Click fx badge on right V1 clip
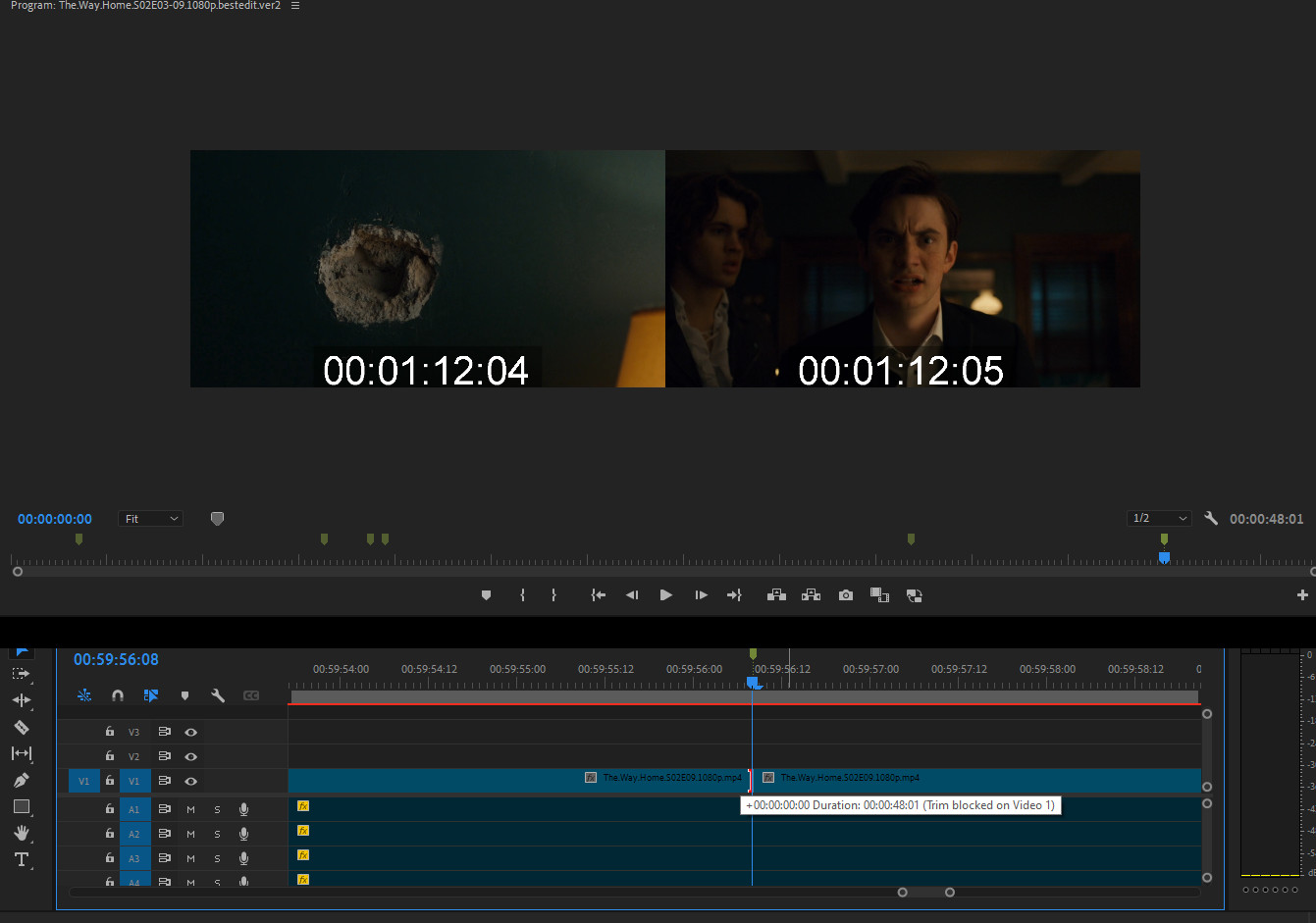Viewport: 1316px width, 923px height. pyautogui.click(x=768, y=778)
